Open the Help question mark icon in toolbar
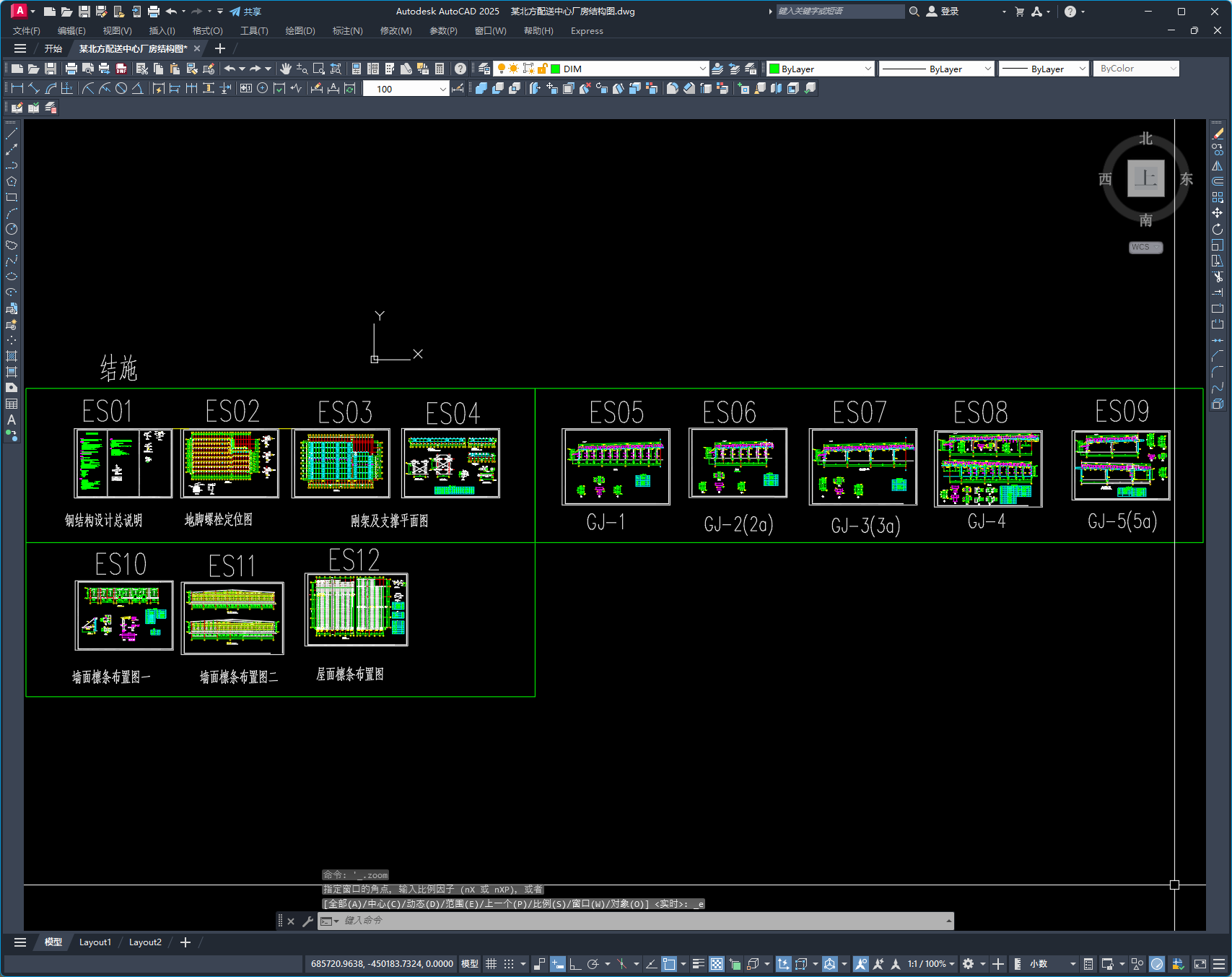This screenshot has width=1232, height=977. 460,69
